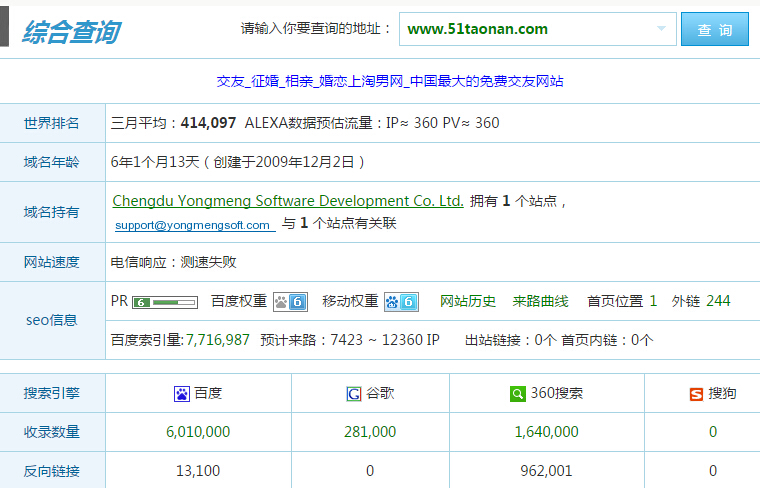This screenshot has height=488, width=760.
Task: Click the domain age text 6年1个月13天
Action: pos(155,162)
